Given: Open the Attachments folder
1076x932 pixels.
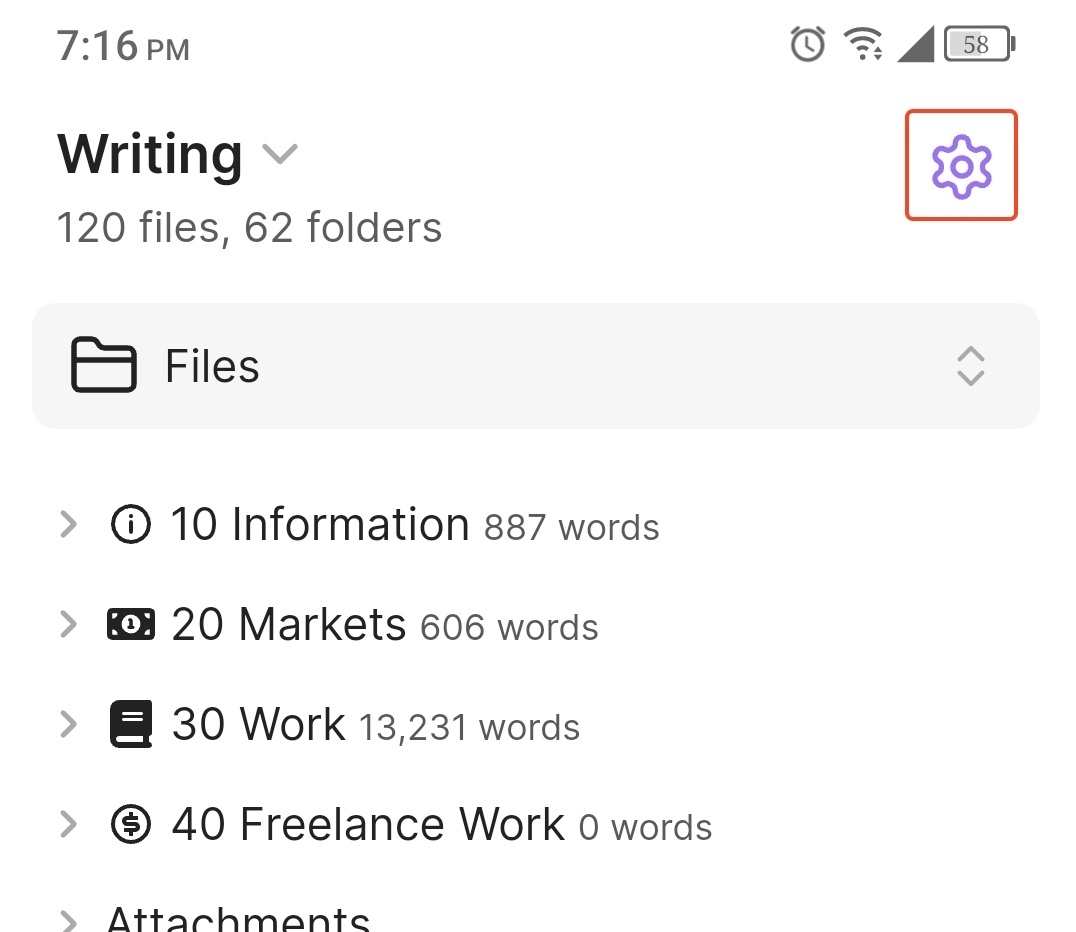Looking at the screenshot, I should [238, 918].
